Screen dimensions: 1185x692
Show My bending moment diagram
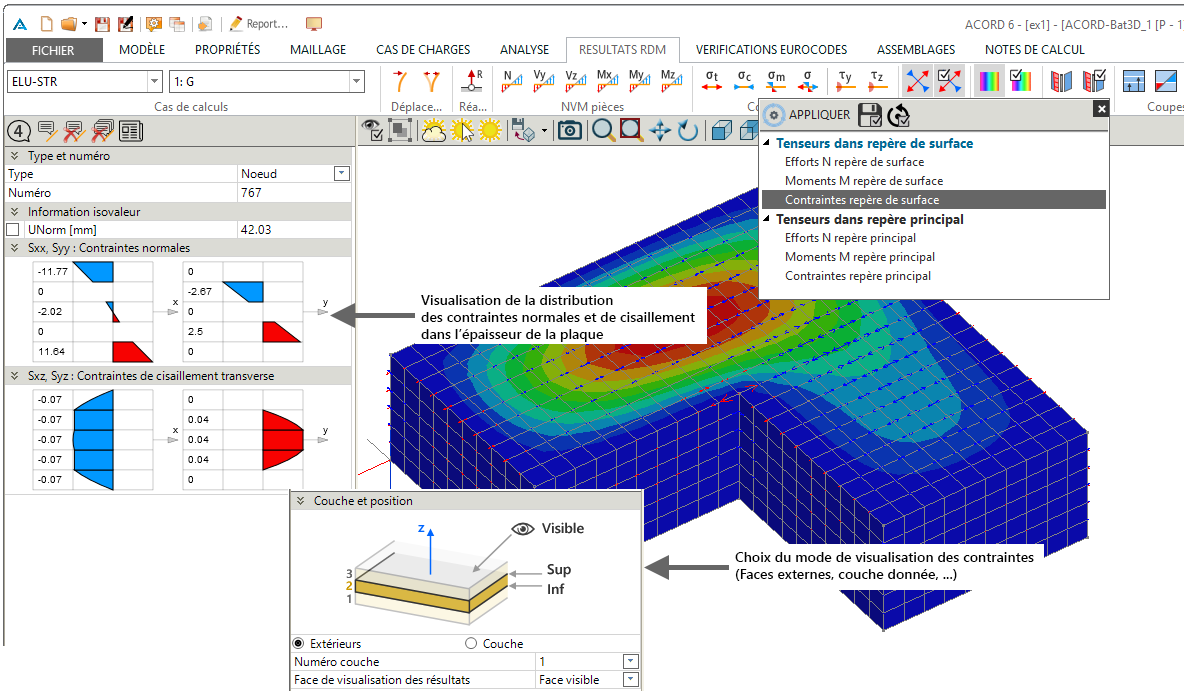tap(639, 81)
